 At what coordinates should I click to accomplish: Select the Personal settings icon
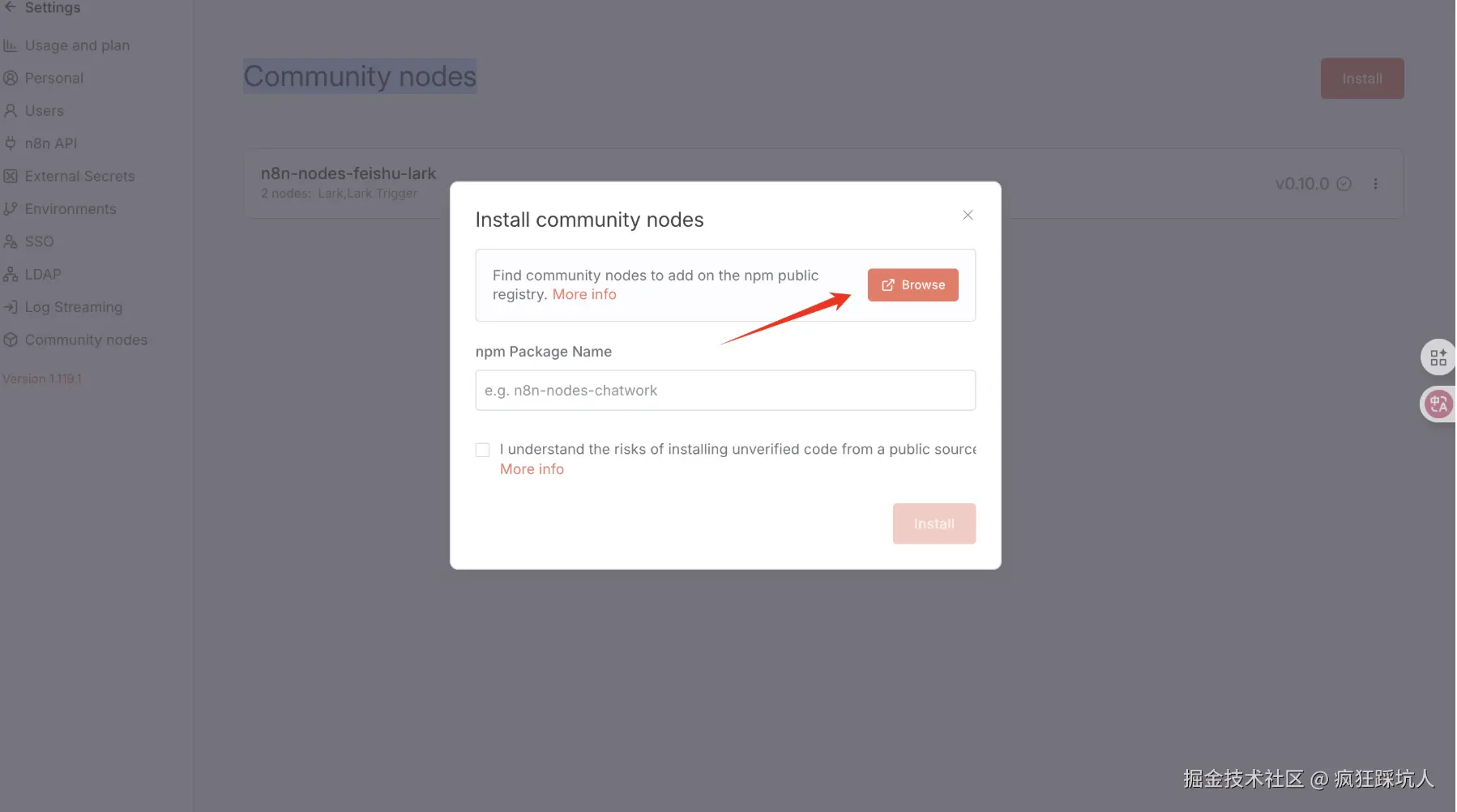[x=11, y=78]
